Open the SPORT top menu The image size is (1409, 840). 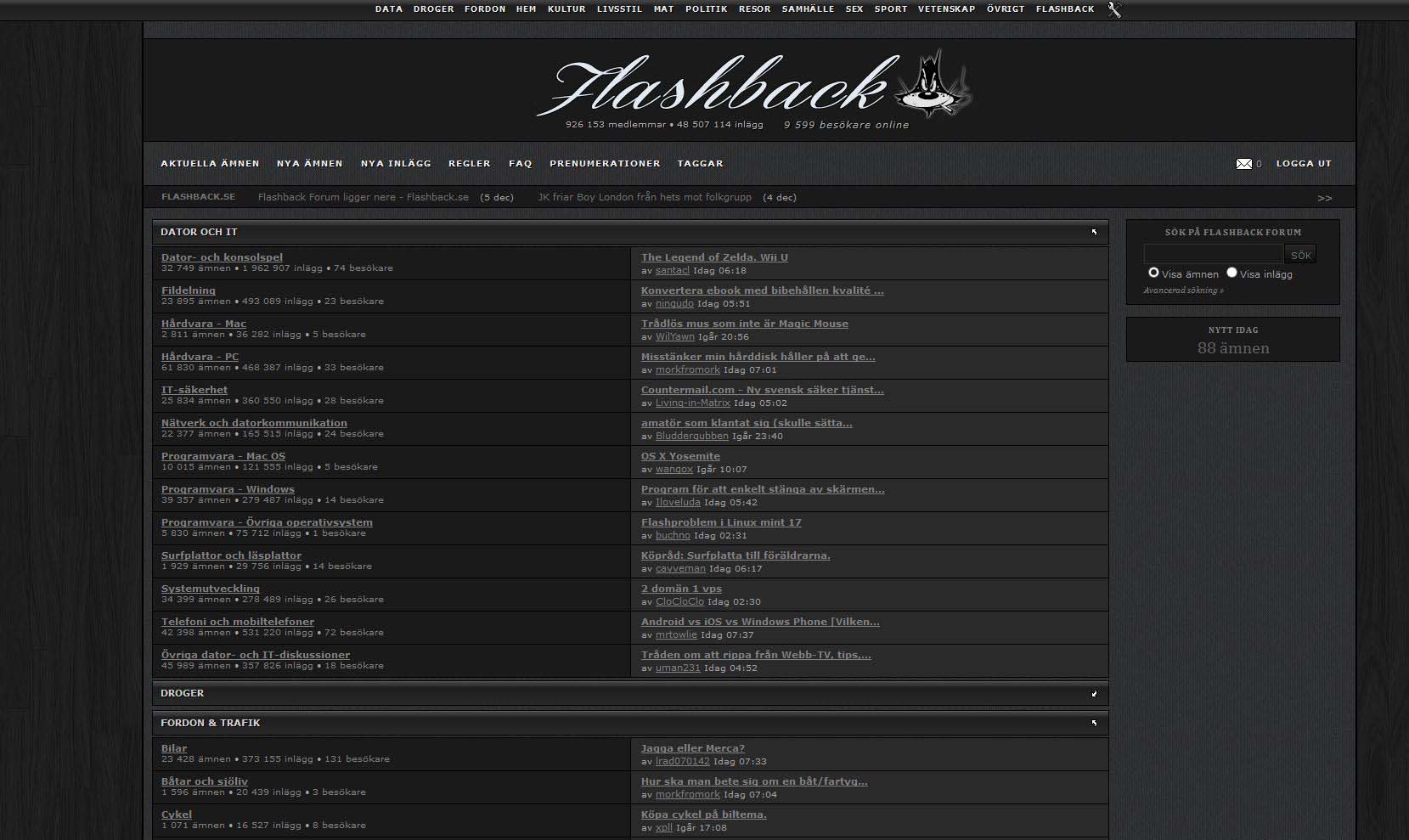(x=891, y=9)
